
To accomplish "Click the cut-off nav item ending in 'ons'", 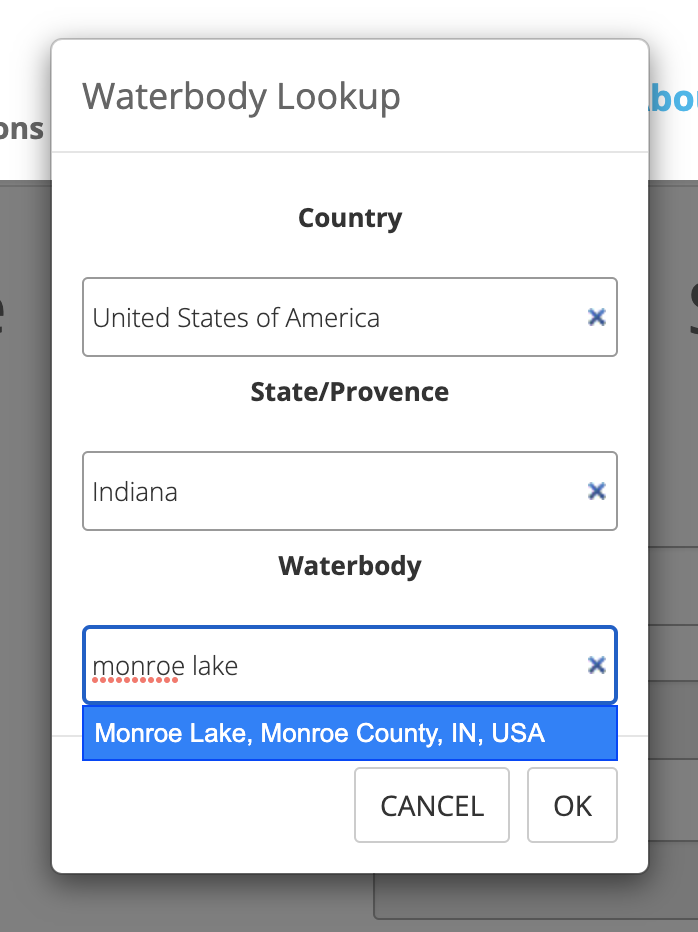I will 22,128.
